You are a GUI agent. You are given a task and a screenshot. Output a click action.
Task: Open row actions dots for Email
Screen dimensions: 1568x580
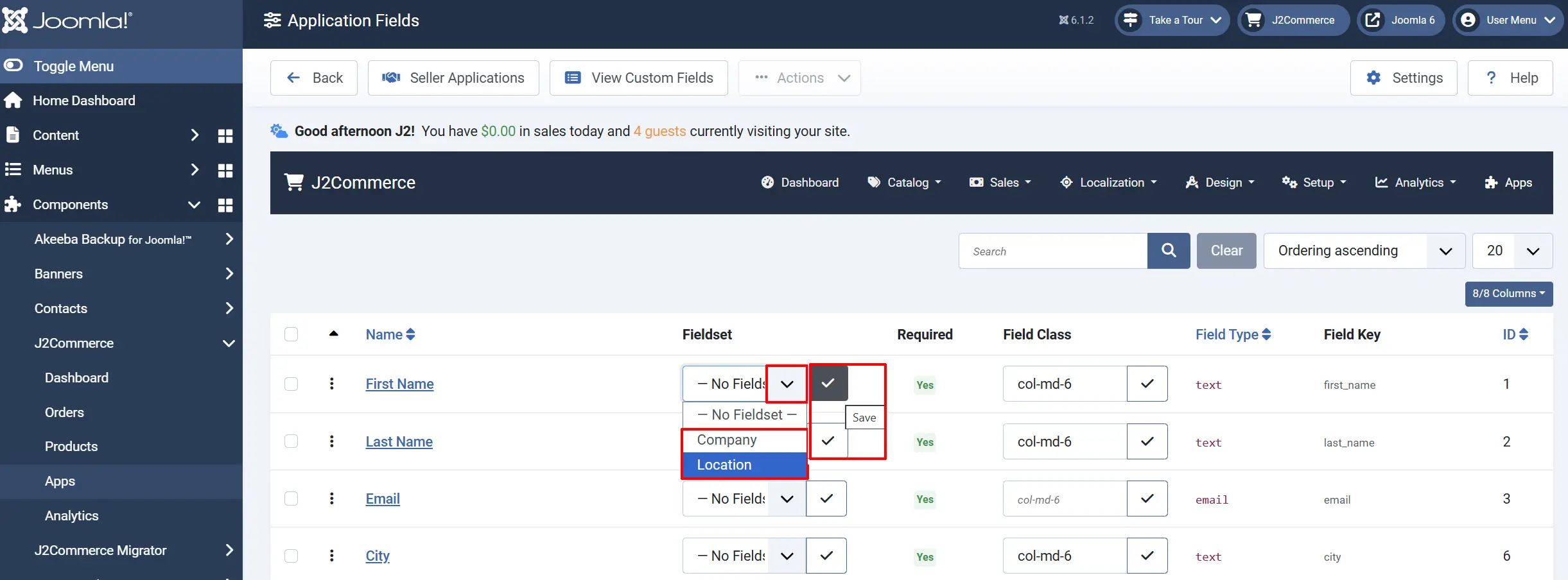click(x=331, y=499)
